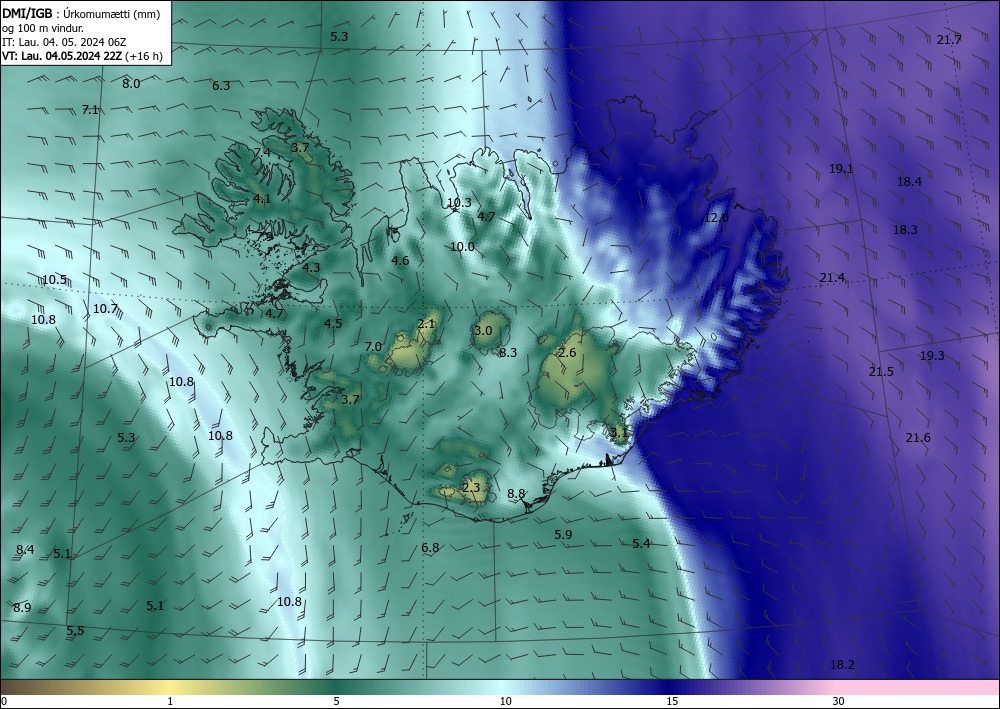This screenshot has height=709, width=1000.
Task: Click the 19.1 value on the map
Action: (x=841, y=169)
